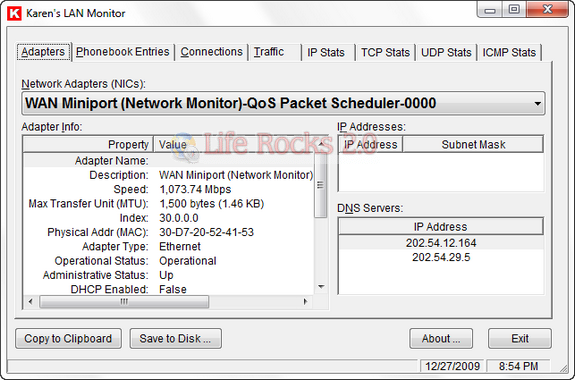The width and height of the screenshot is (575, 380).
Task: Select the TCP Stats tab
Action: pos(385,52)
